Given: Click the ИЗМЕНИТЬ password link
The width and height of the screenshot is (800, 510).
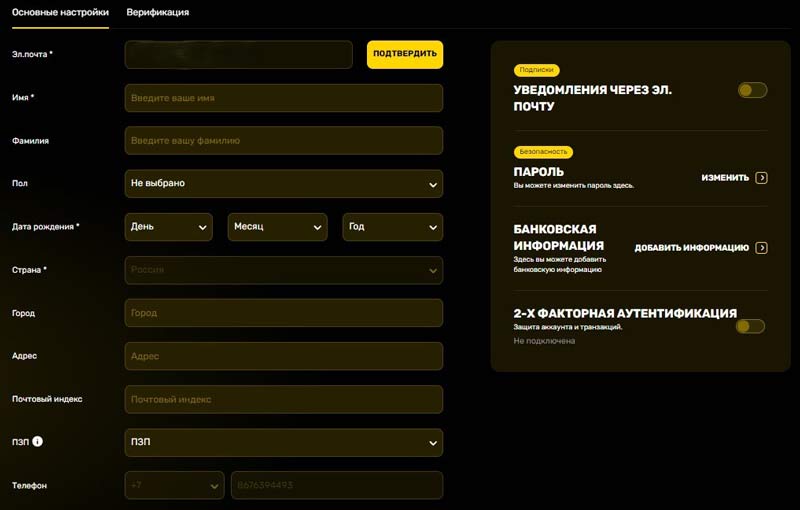Looking at the screenshot, I should [724, 178].
